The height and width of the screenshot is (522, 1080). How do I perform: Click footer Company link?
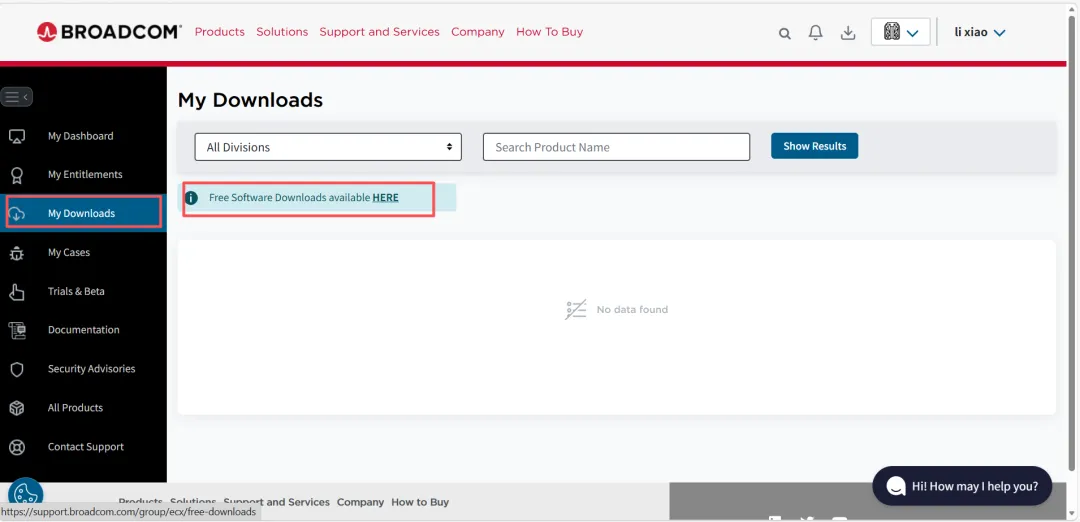(360, 502)
